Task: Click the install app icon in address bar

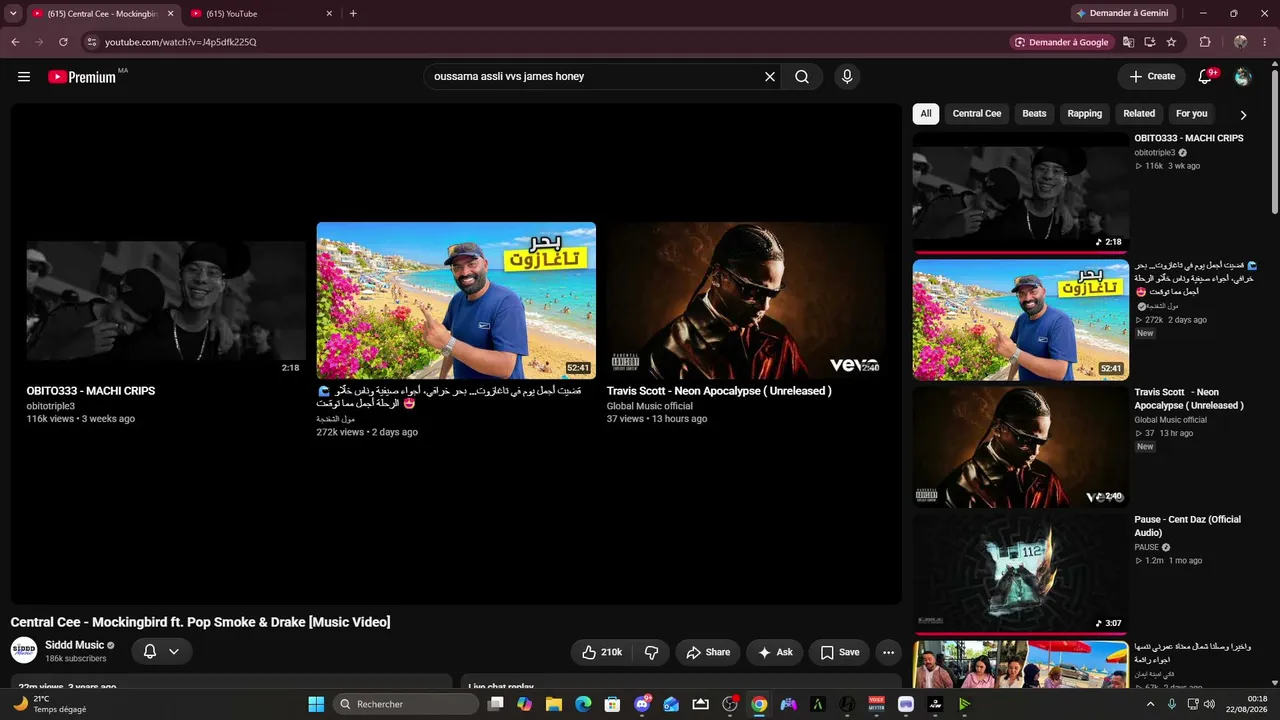Action: point(1150,42)
